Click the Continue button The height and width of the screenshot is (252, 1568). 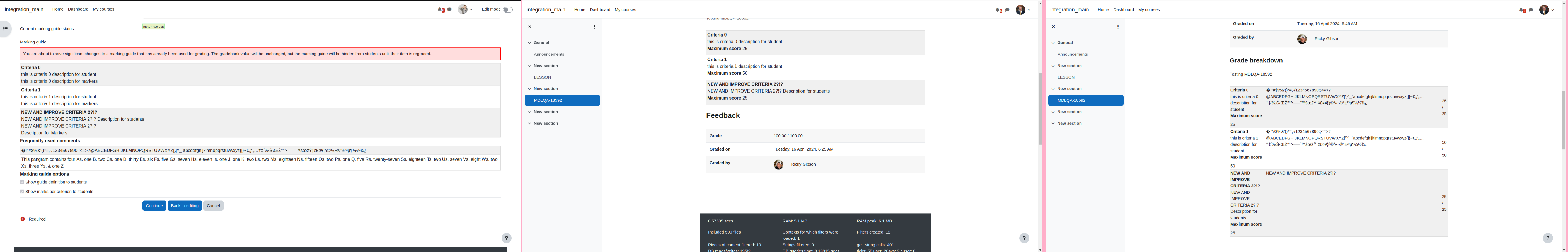pyautogui.click(x=154, y=206)
